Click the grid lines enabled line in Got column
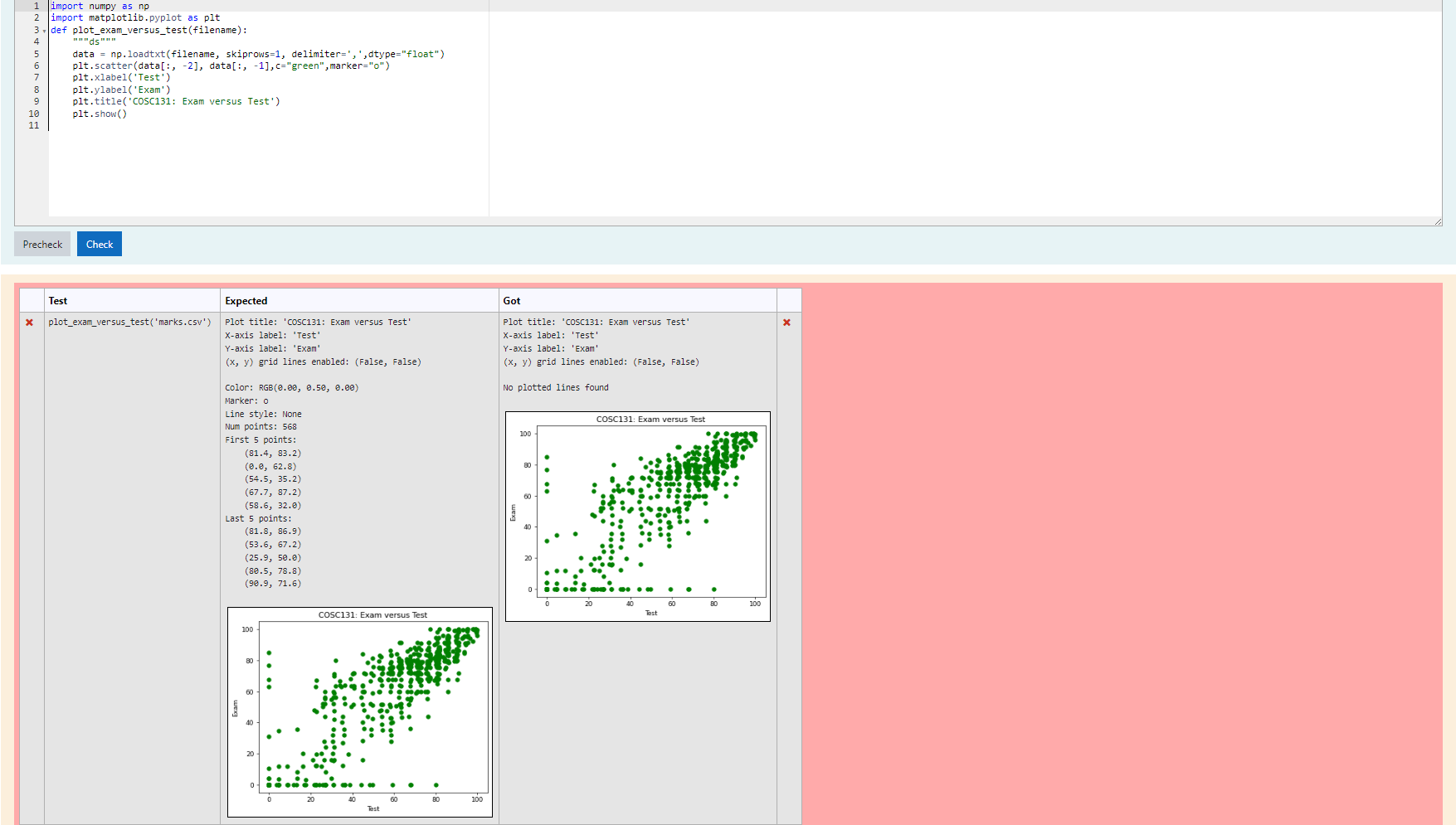This screenshot has width=1456, height=825. tap(601, 362)
